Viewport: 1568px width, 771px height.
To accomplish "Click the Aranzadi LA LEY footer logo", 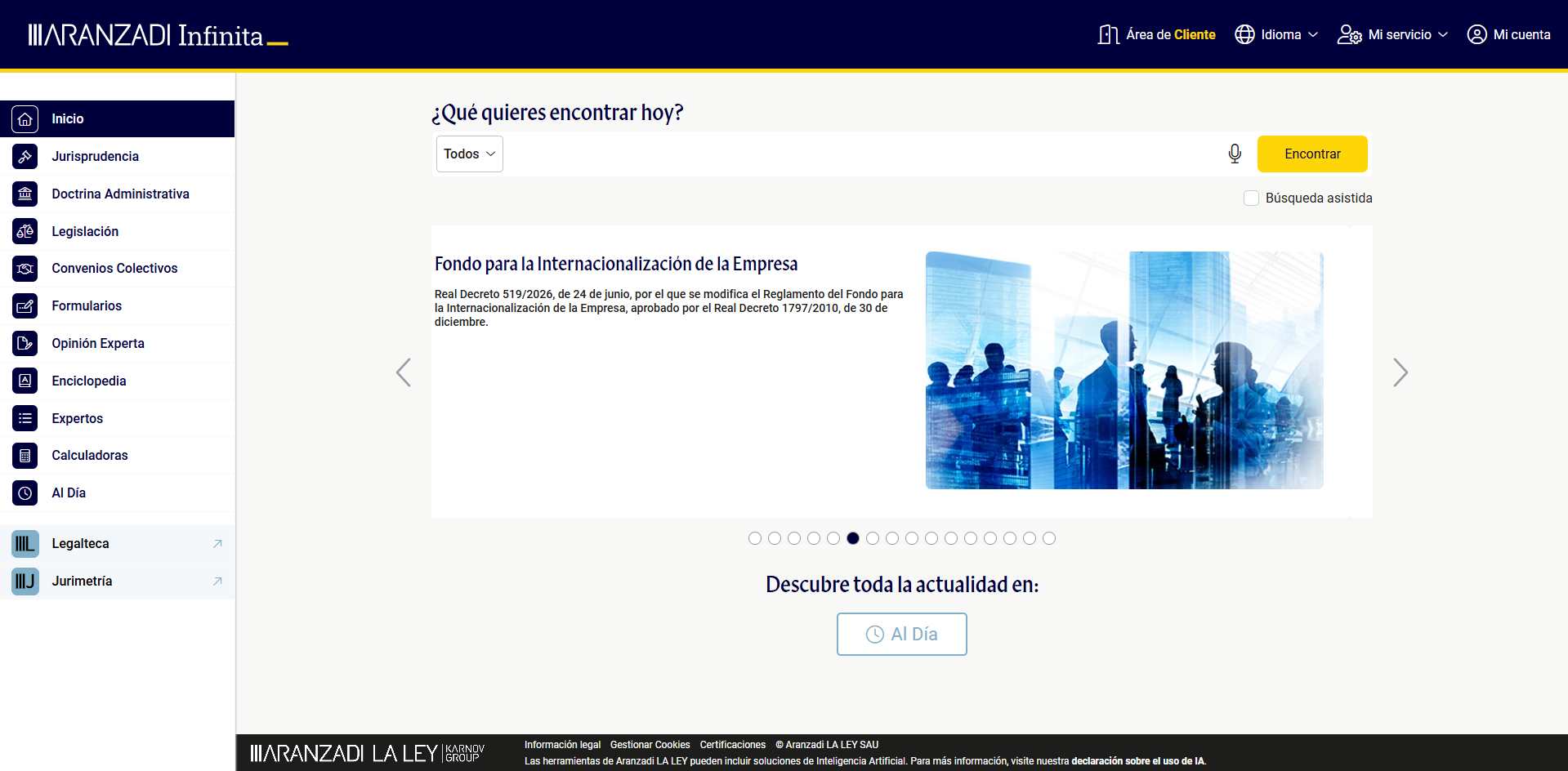I will point(367,753).
